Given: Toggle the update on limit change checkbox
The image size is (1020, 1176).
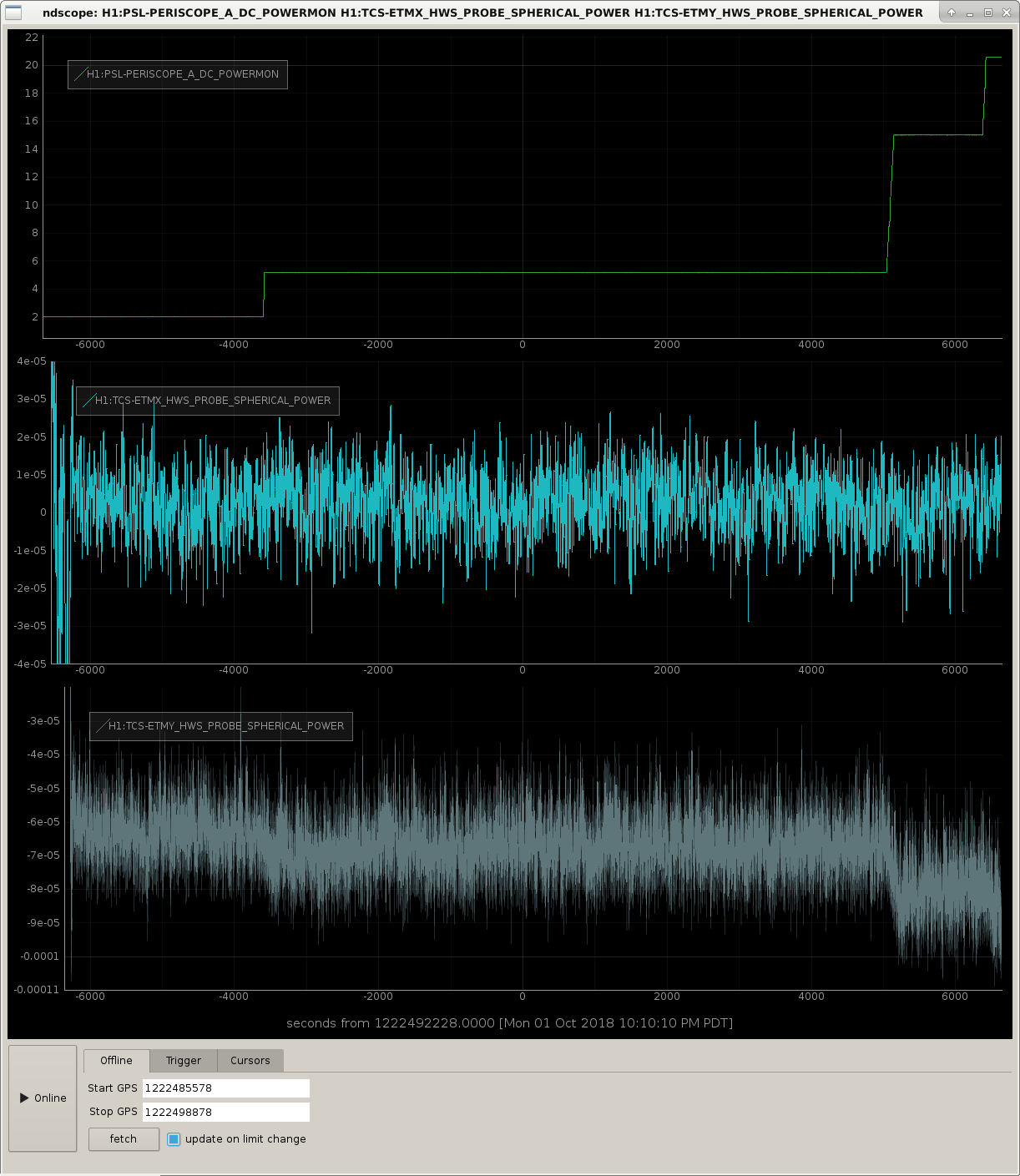Looking at the screenshot, I should tap(174, 1139).
